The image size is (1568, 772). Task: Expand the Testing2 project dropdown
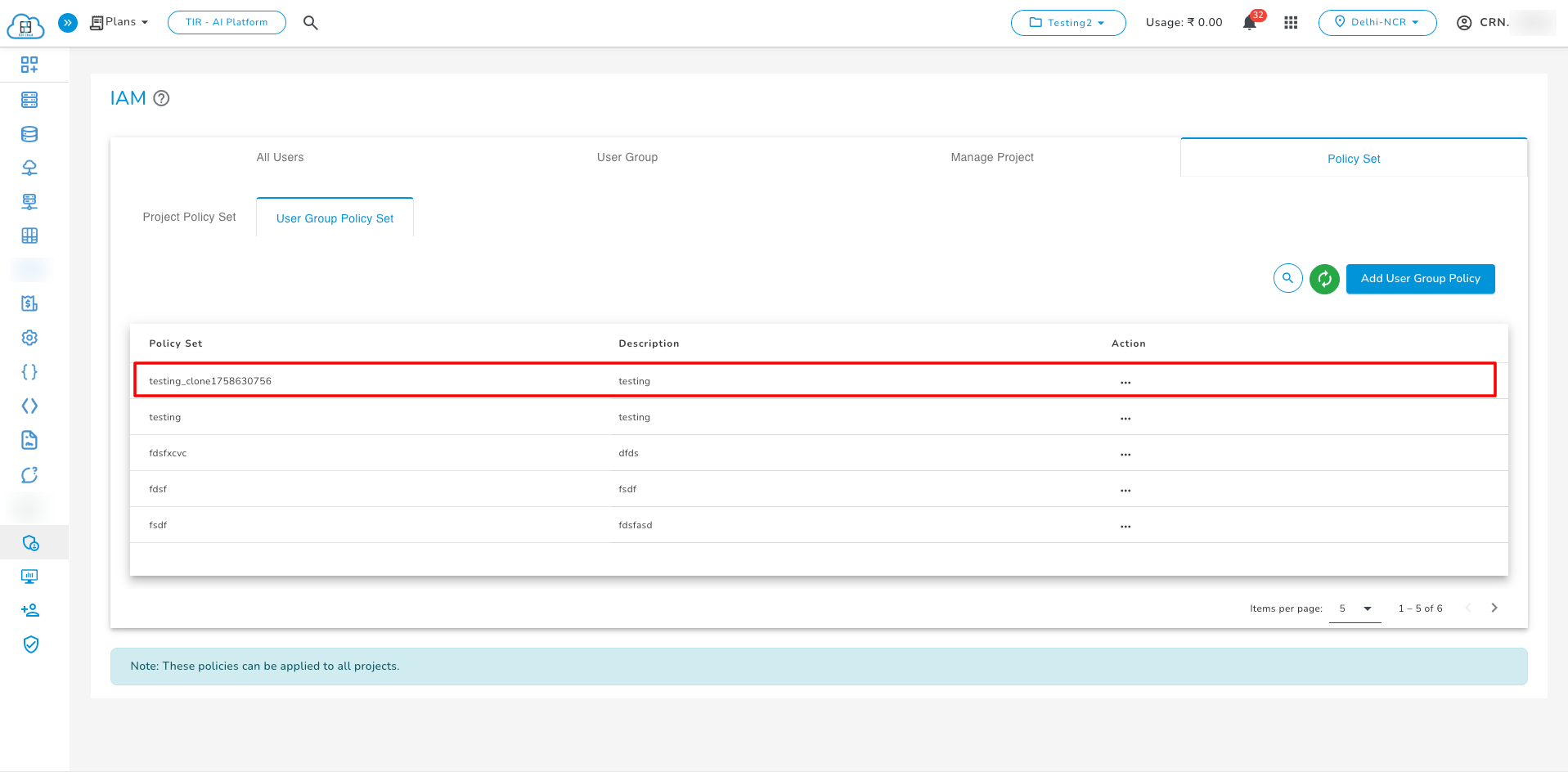(x=1067, y=23)
